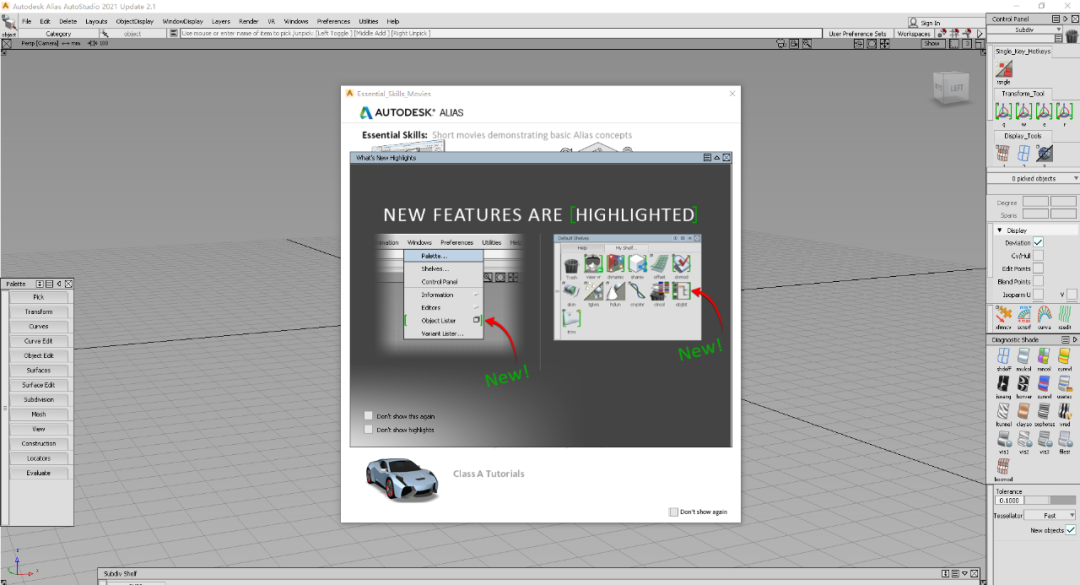Image resolution: width=1080 pixels, height=585 pixels.
Task: Open the Tessellator Fast dropdown
Action: tap(1050, 515)
